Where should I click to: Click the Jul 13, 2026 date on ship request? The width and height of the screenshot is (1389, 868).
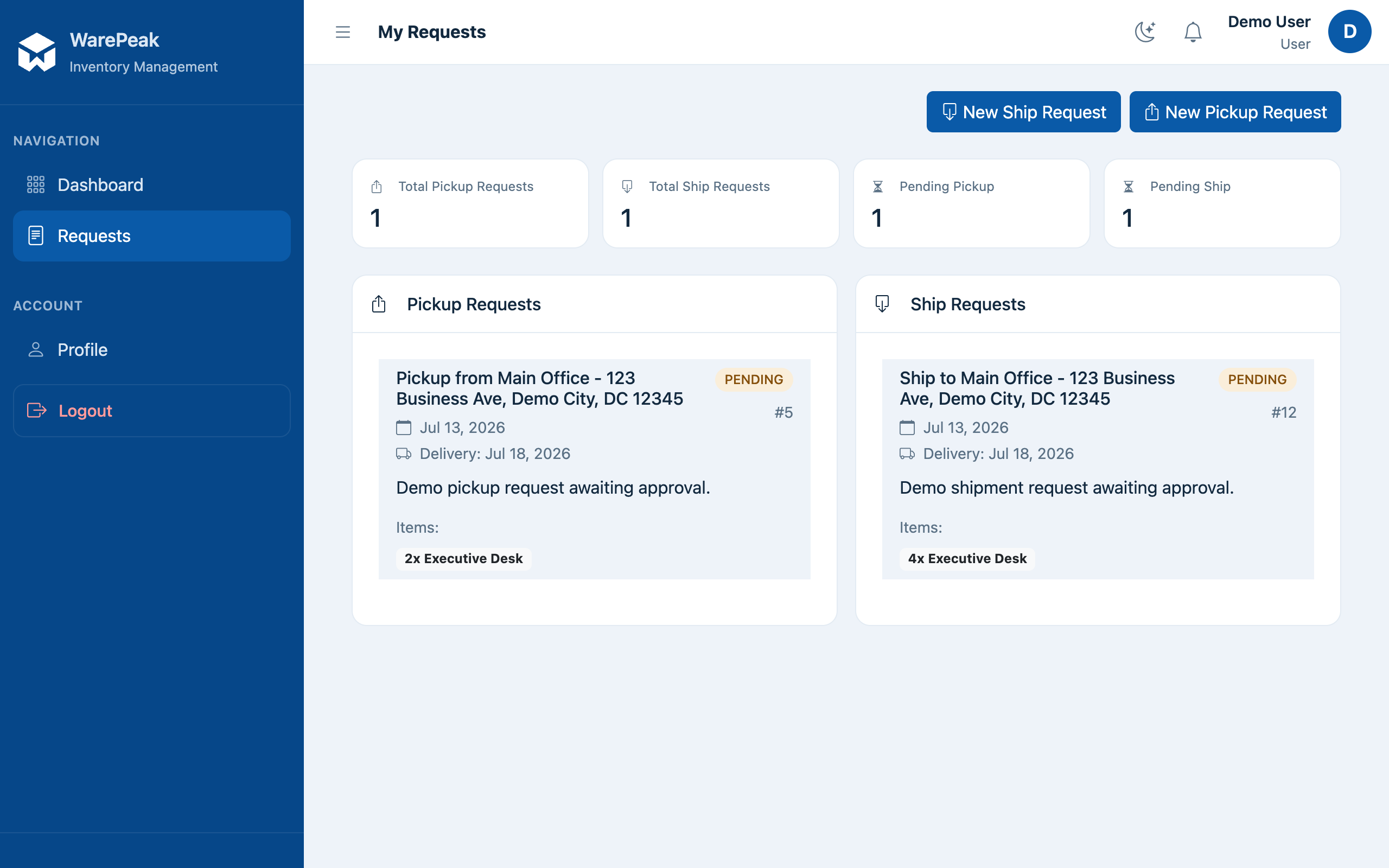point(965,427)
